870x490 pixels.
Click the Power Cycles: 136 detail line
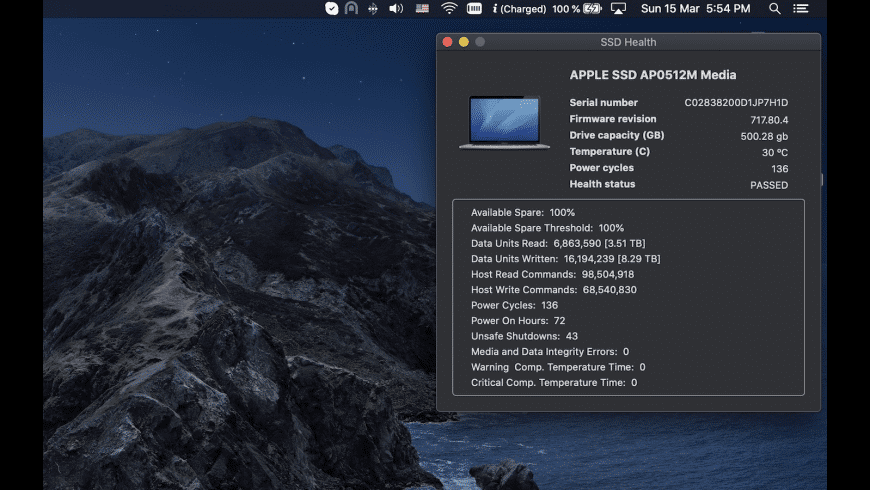click(514, 305)
